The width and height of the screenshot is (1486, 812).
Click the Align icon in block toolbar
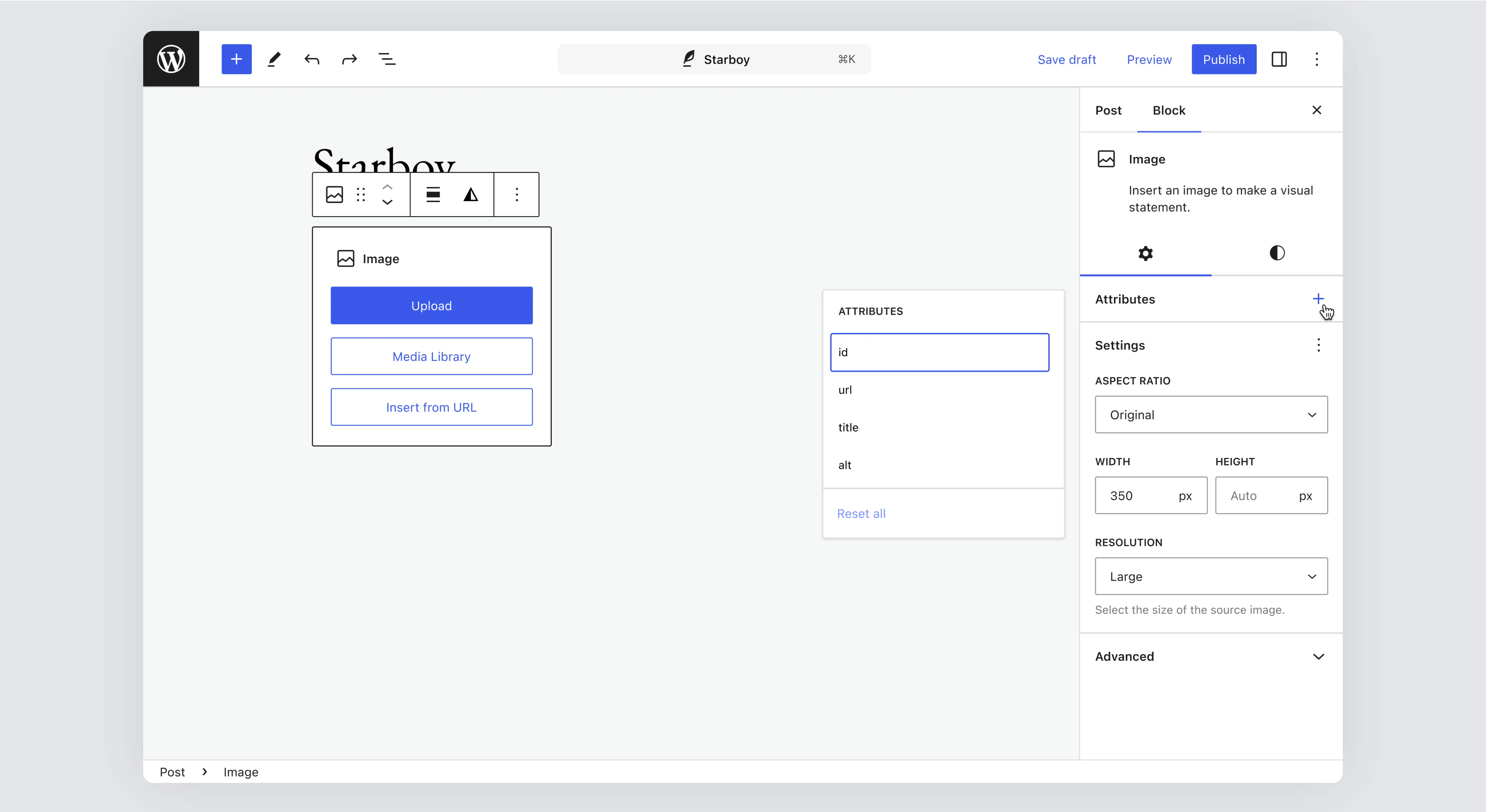[x=433, y=194]
